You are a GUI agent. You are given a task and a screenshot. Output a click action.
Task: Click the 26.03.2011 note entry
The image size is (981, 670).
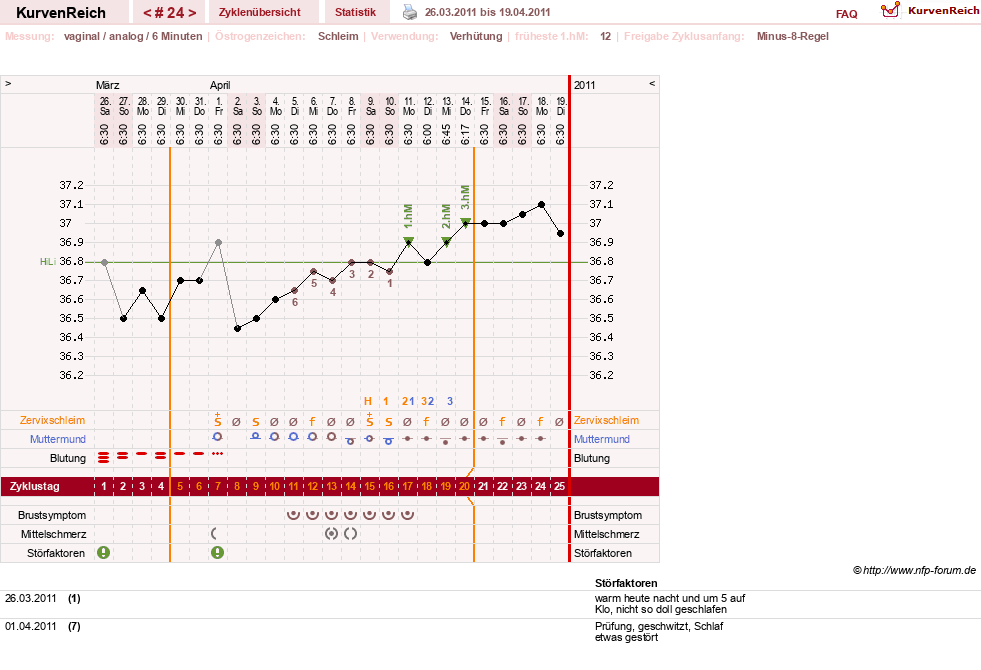pyautogui.click(x=31, y=599)
